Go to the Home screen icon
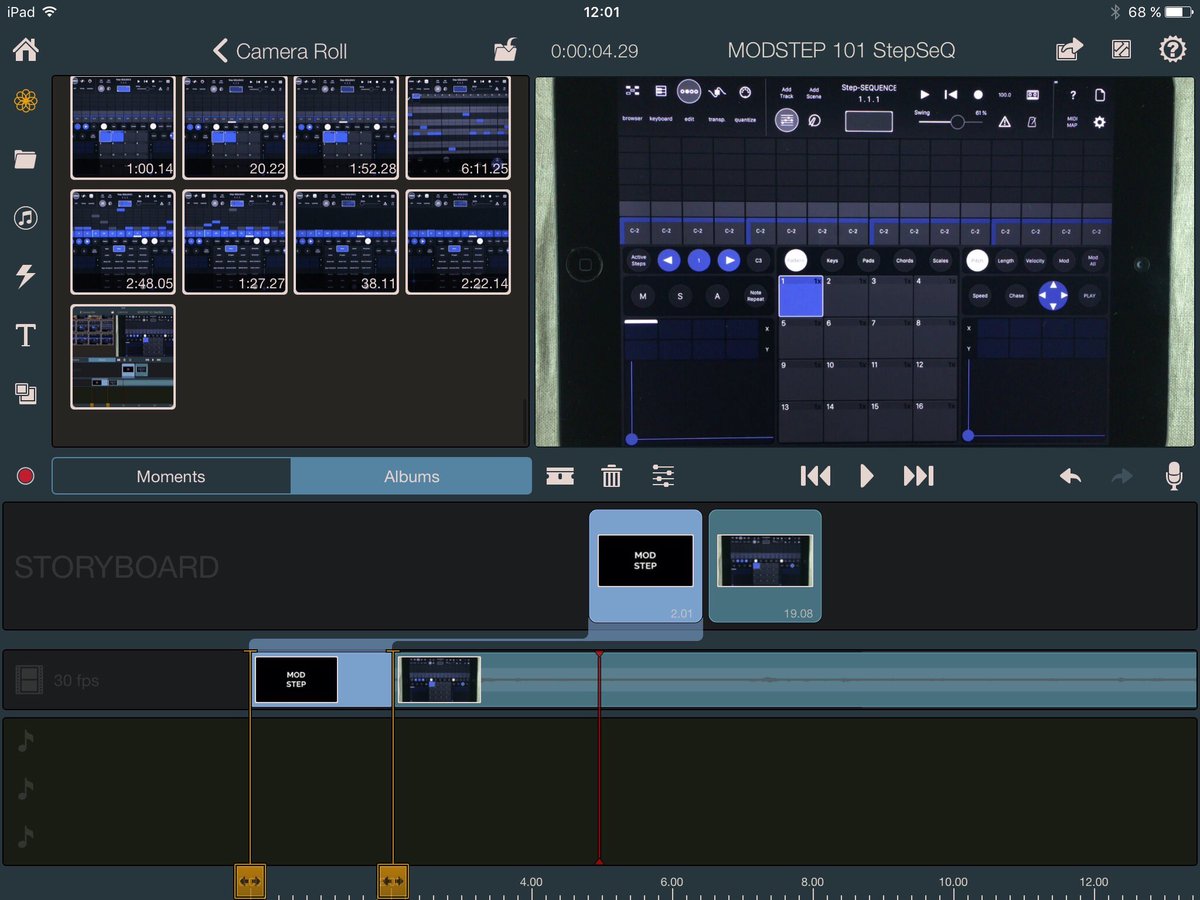This screenshot has width=1200, height=900. (25, 49)
